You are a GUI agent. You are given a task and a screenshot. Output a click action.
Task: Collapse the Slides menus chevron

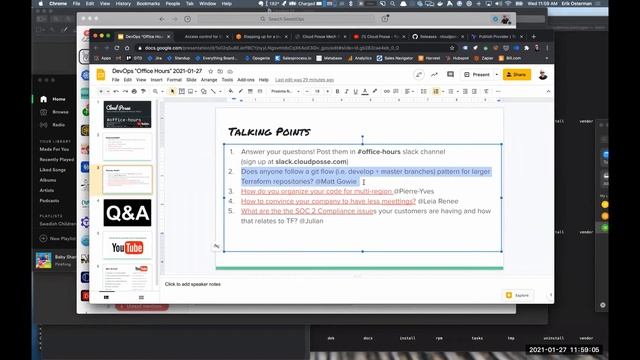[548, 91]
